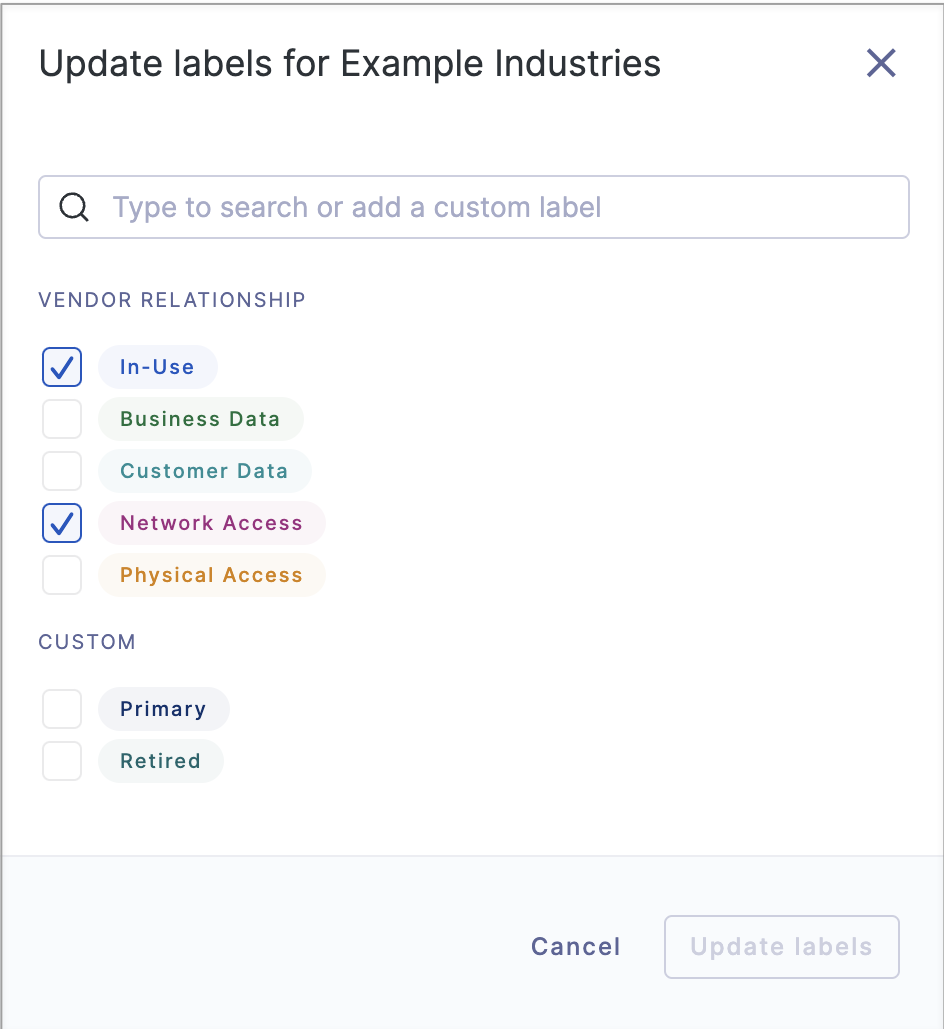The image size is (944, 1029).
Task: Click the Vendor Relationship section heading
Action: coord(172,300)
